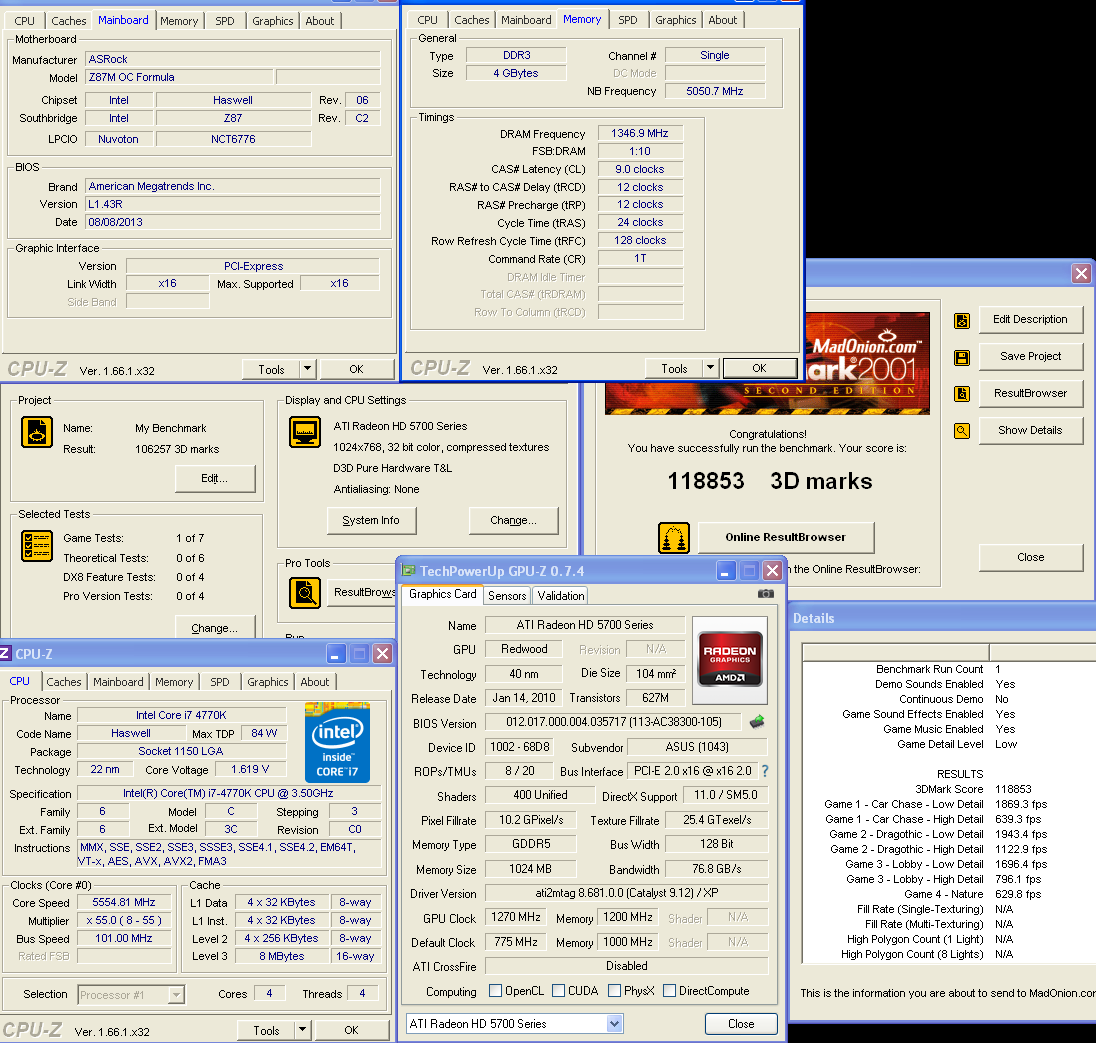The image size is (1097, 1044).
Task: Click the GPU-Z Name field
Action: pyautogui.click(x=585, y=625)
